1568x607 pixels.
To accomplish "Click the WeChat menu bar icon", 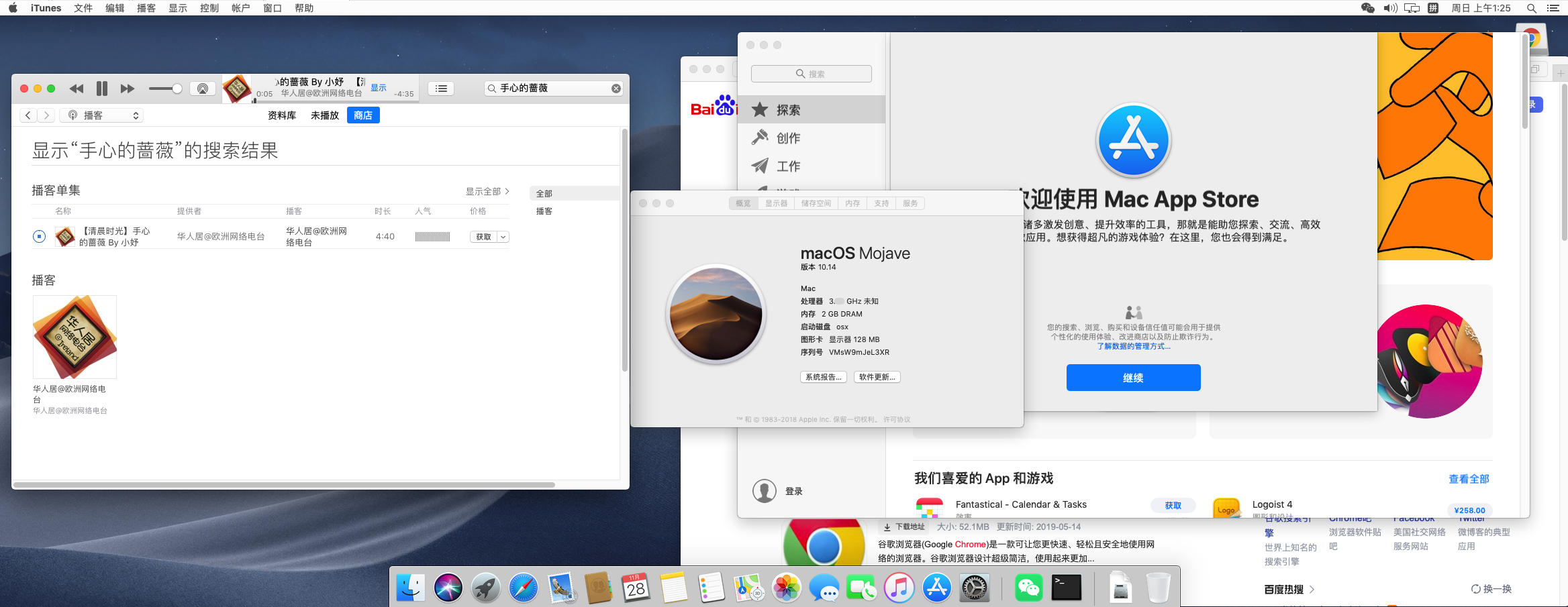I will click(1367, 8).
